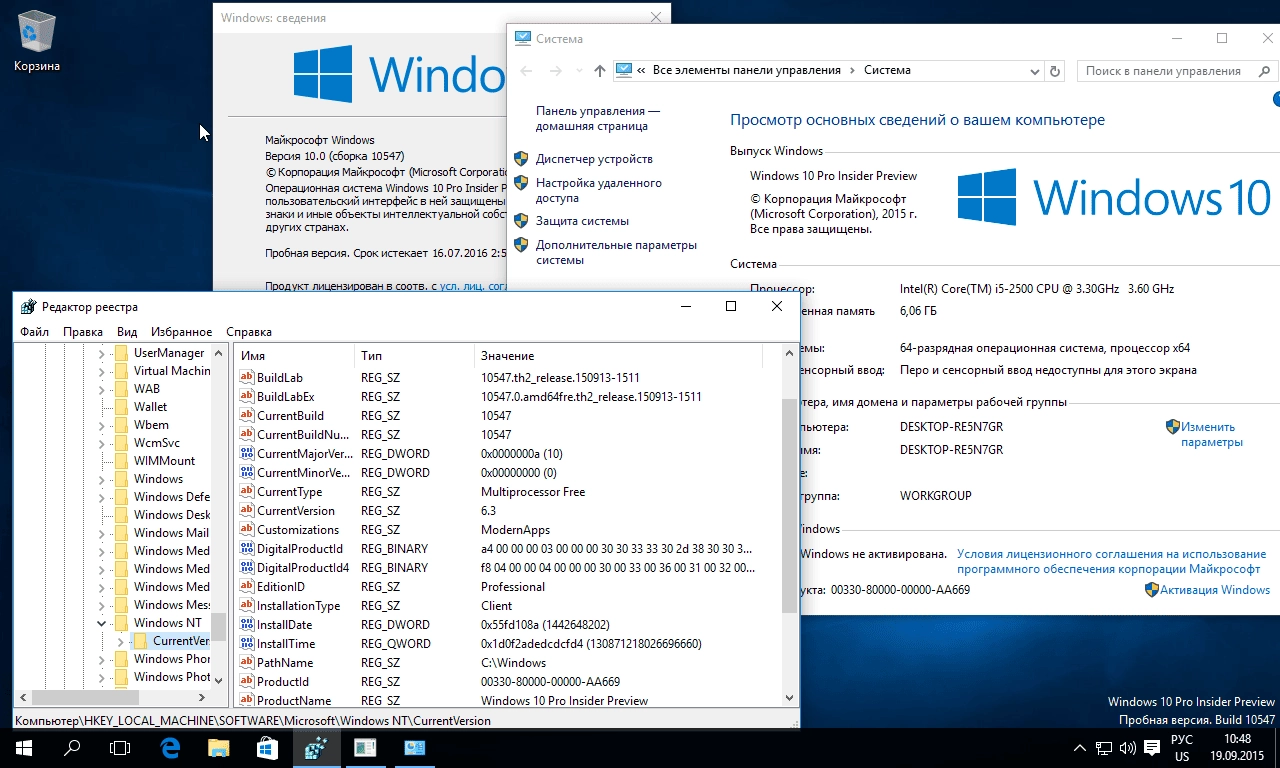Open the license agreement terms link
The height and width of the screenshot is (768, 1280).
pos(1111,561)
